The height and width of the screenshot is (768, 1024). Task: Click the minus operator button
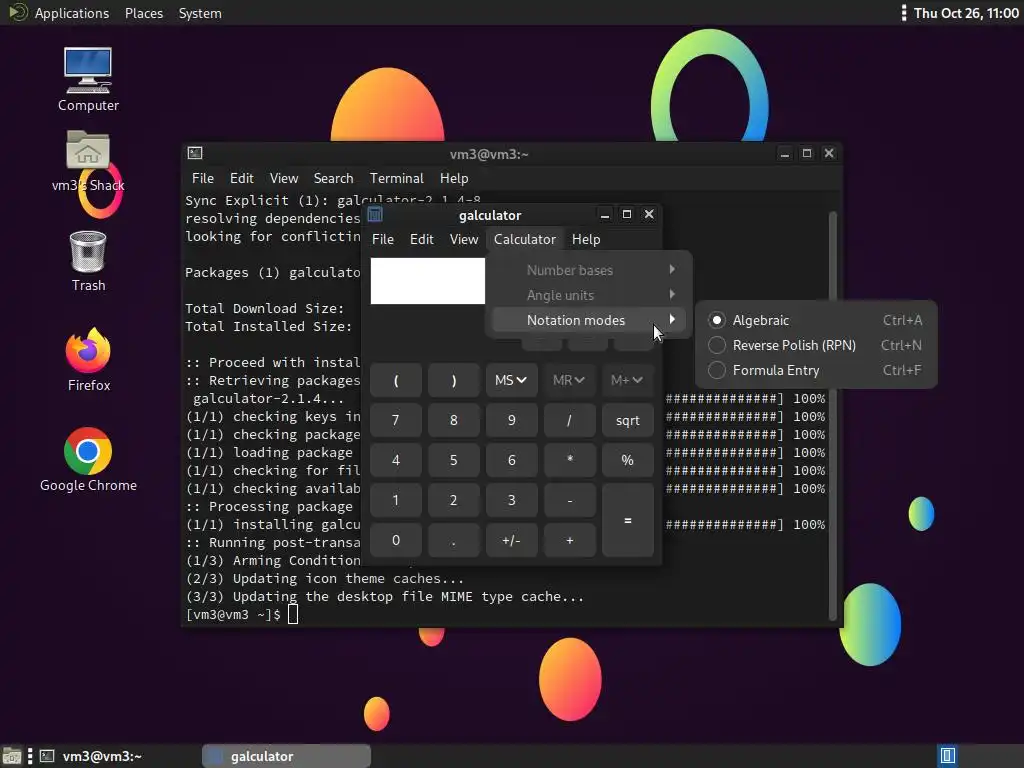pos(569,500)
